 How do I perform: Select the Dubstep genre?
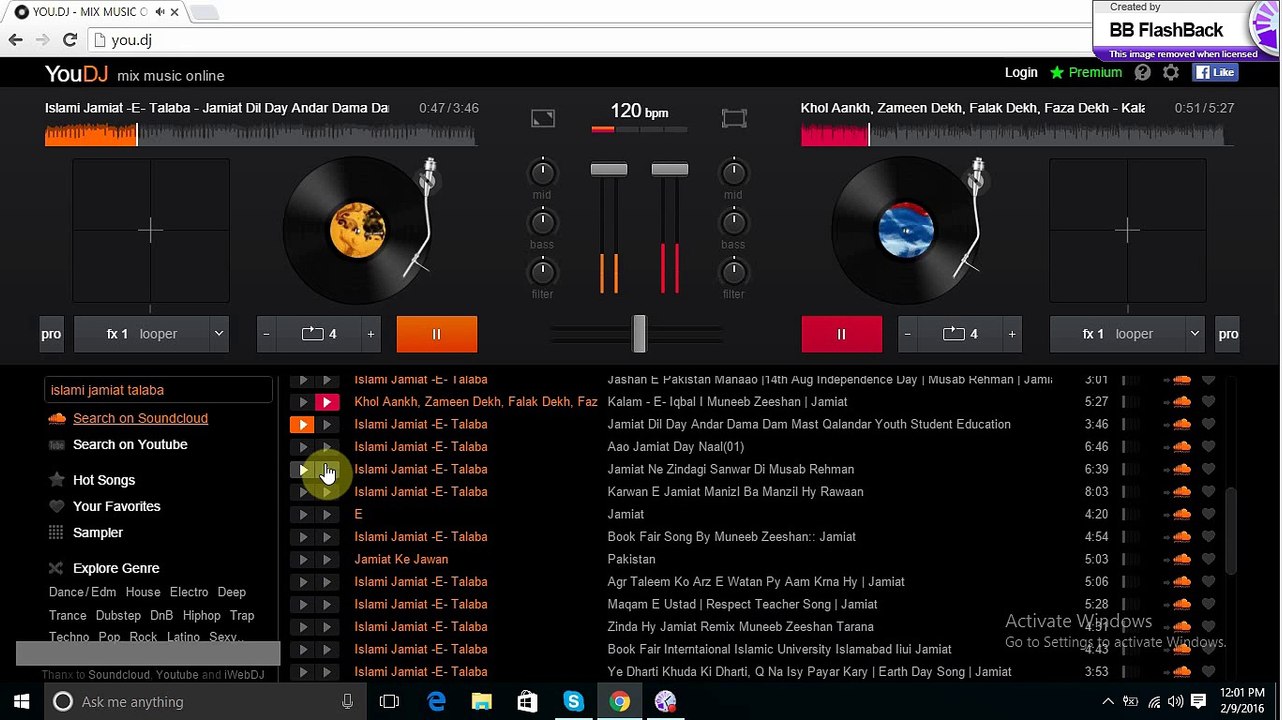click(x=118, y=616)
